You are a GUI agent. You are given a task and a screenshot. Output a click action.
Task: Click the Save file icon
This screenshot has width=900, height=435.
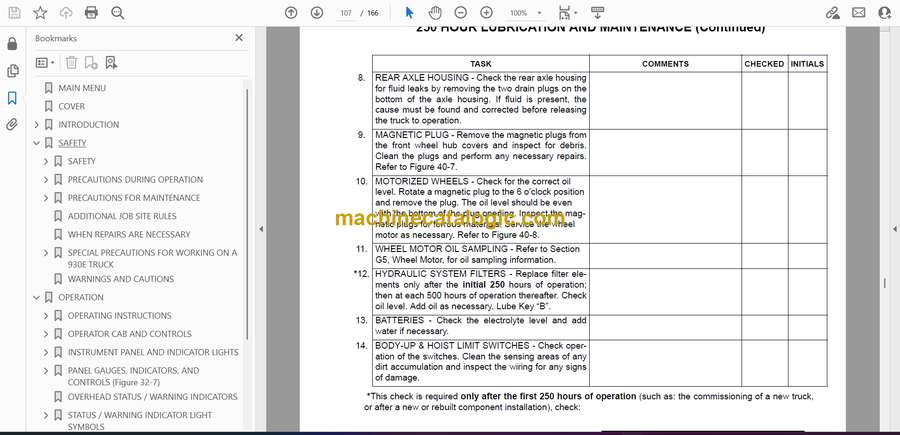point(14,13)
